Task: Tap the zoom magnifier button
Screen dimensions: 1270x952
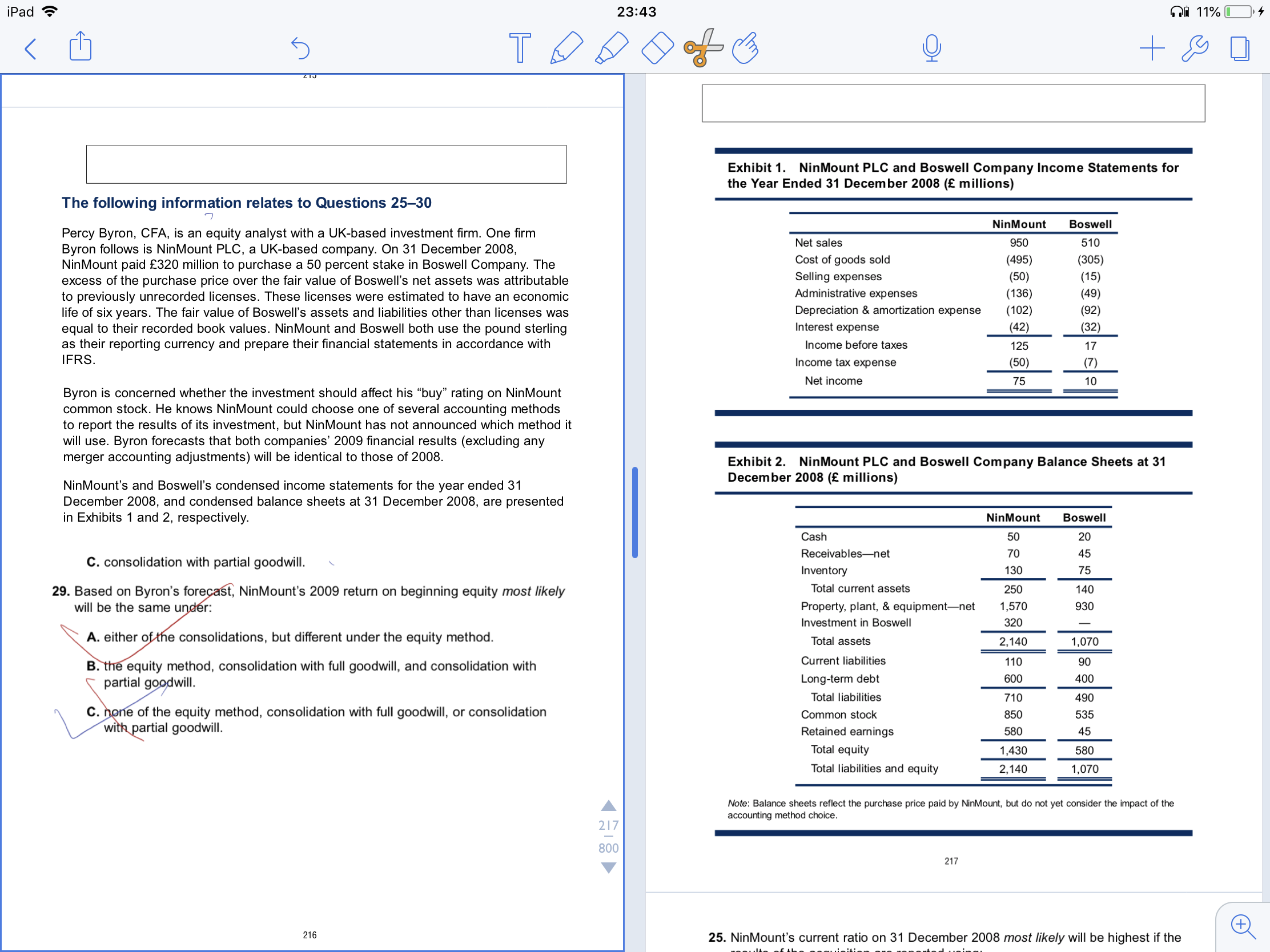Action: pyautogui.click(x=1243, y=926)
